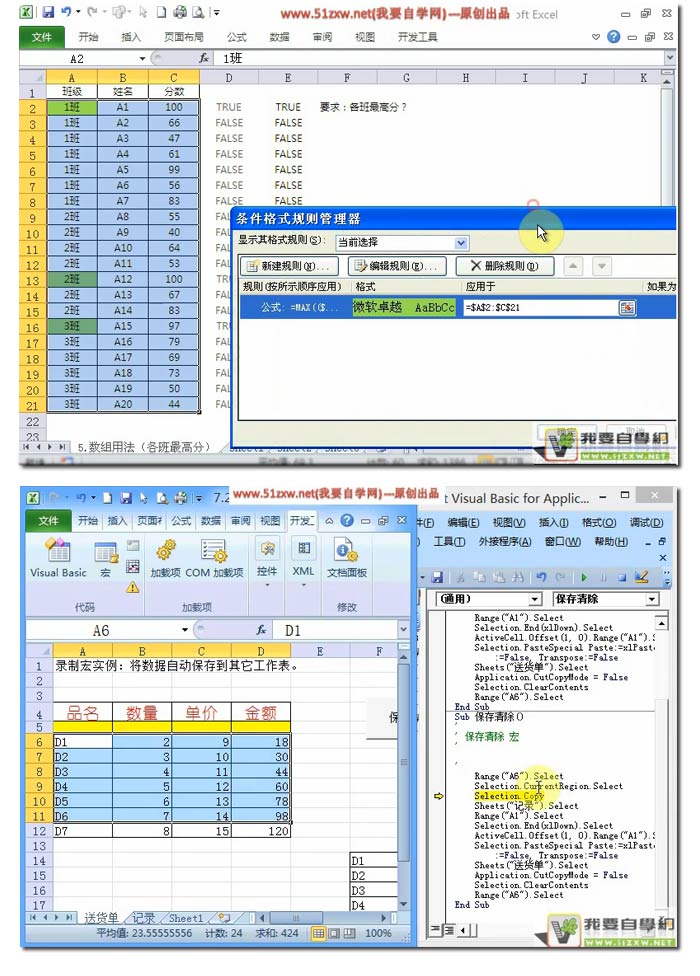
Task: Open COM 加载项 dialog
Action: [x=214, y=558]
